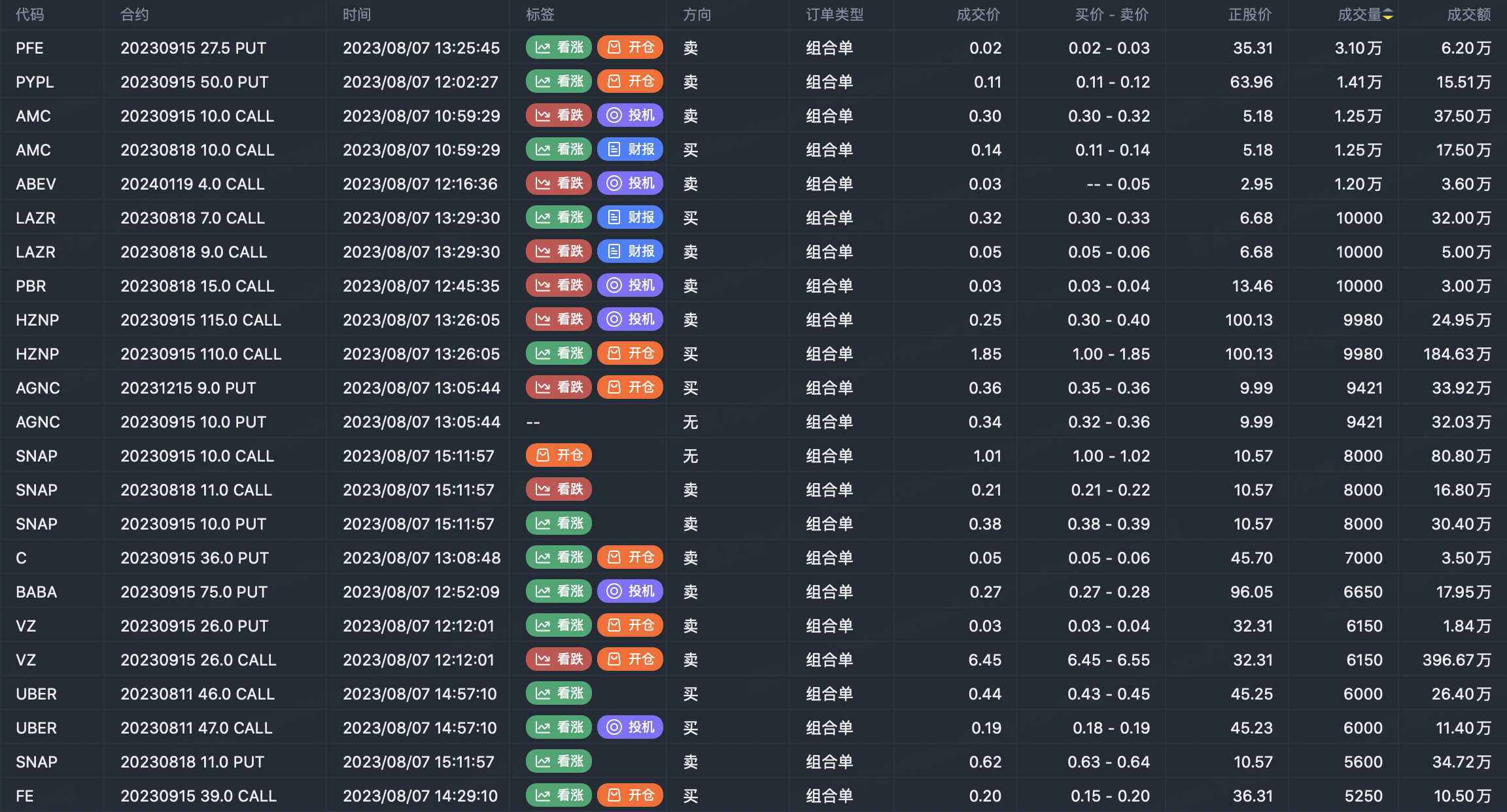Image resolution: width=1507 pixels, height=812 pixels.
Task: Click 投机 tag in UBER 47.0 CALL row
Action: pos(630,727)
